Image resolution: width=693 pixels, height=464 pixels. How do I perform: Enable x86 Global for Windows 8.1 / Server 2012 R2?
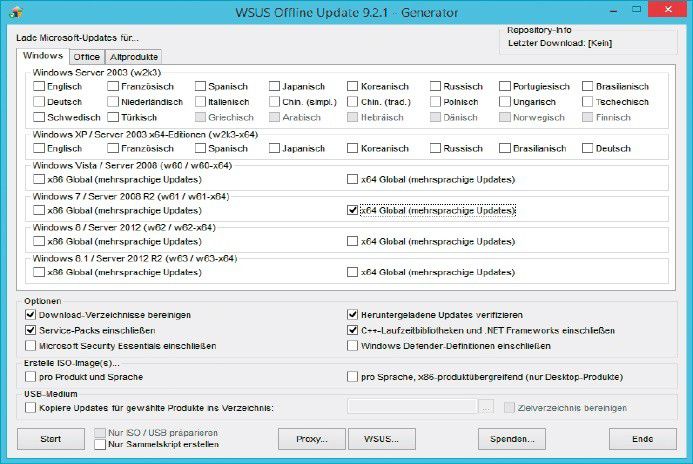coord(39,272)
